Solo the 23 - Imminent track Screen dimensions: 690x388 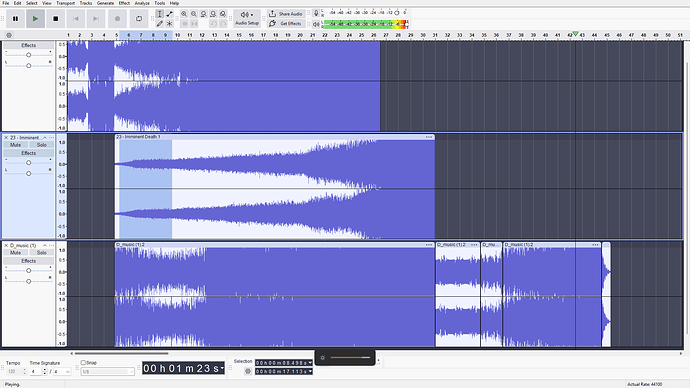click(x=42, y=145)
